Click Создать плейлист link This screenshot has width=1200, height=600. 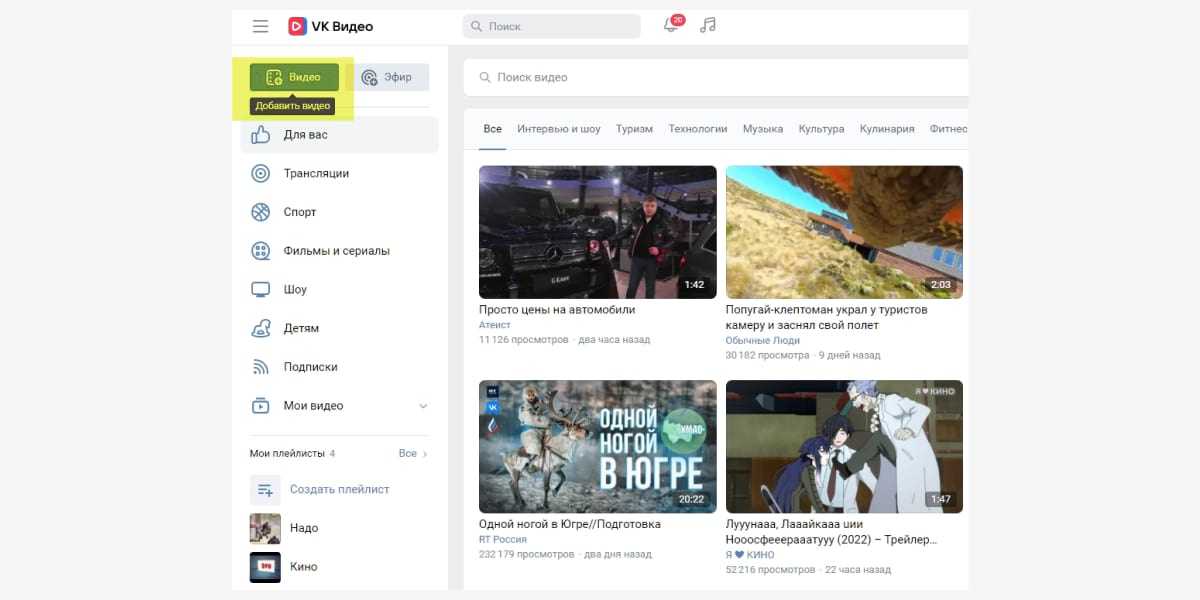[x=339, y=489]
